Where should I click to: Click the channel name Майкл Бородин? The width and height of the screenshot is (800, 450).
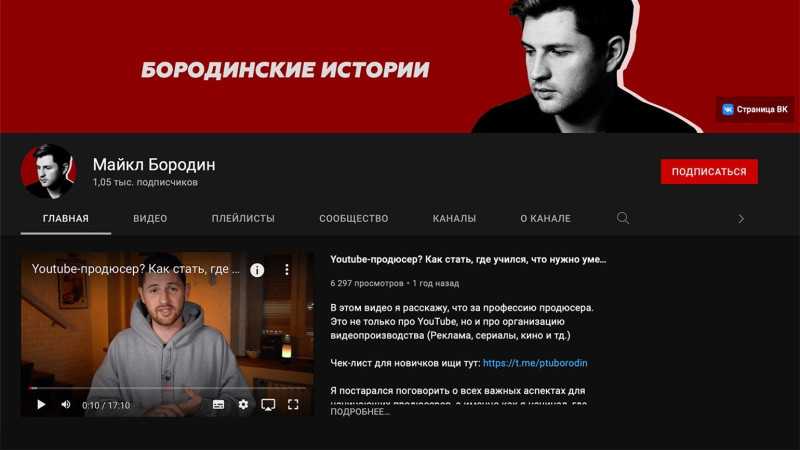point(154,164)
